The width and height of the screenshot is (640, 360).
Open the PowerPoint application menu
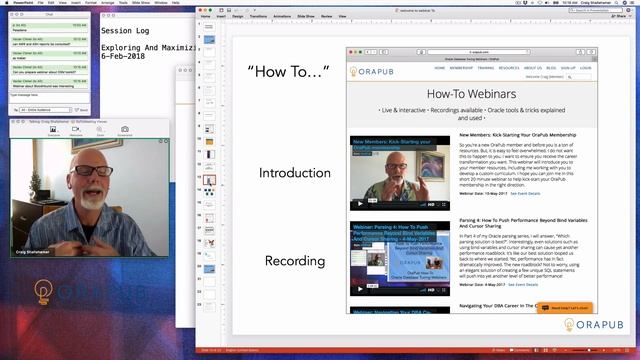(x=23, y=2)
